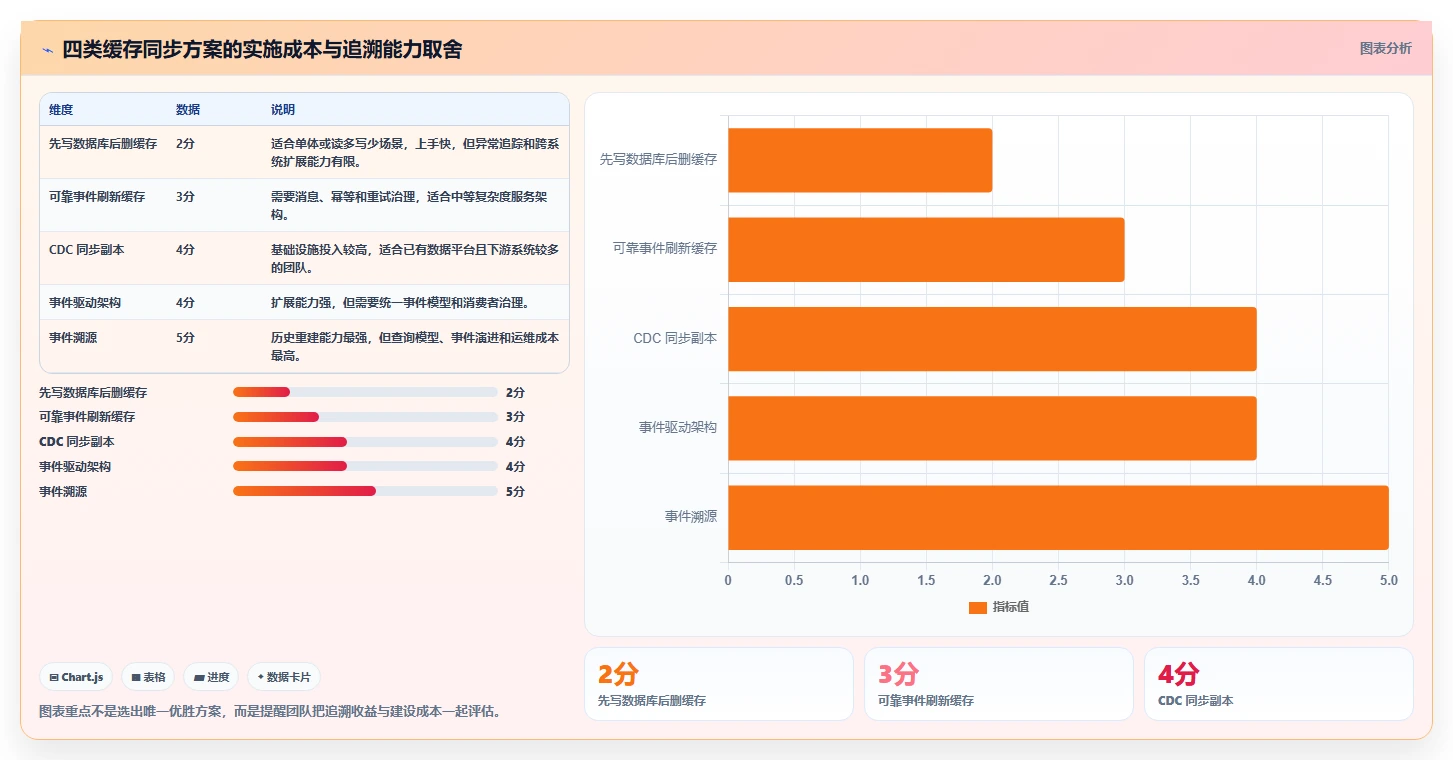
Task: Click the CDC 同步副本 progress bar
Action: (365, 441)
